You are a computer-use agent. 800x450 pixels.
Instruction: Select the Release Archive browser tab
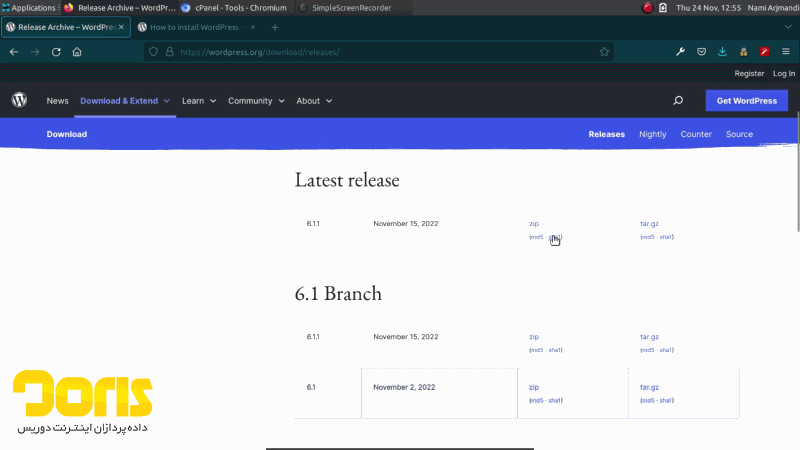(65, 27)
